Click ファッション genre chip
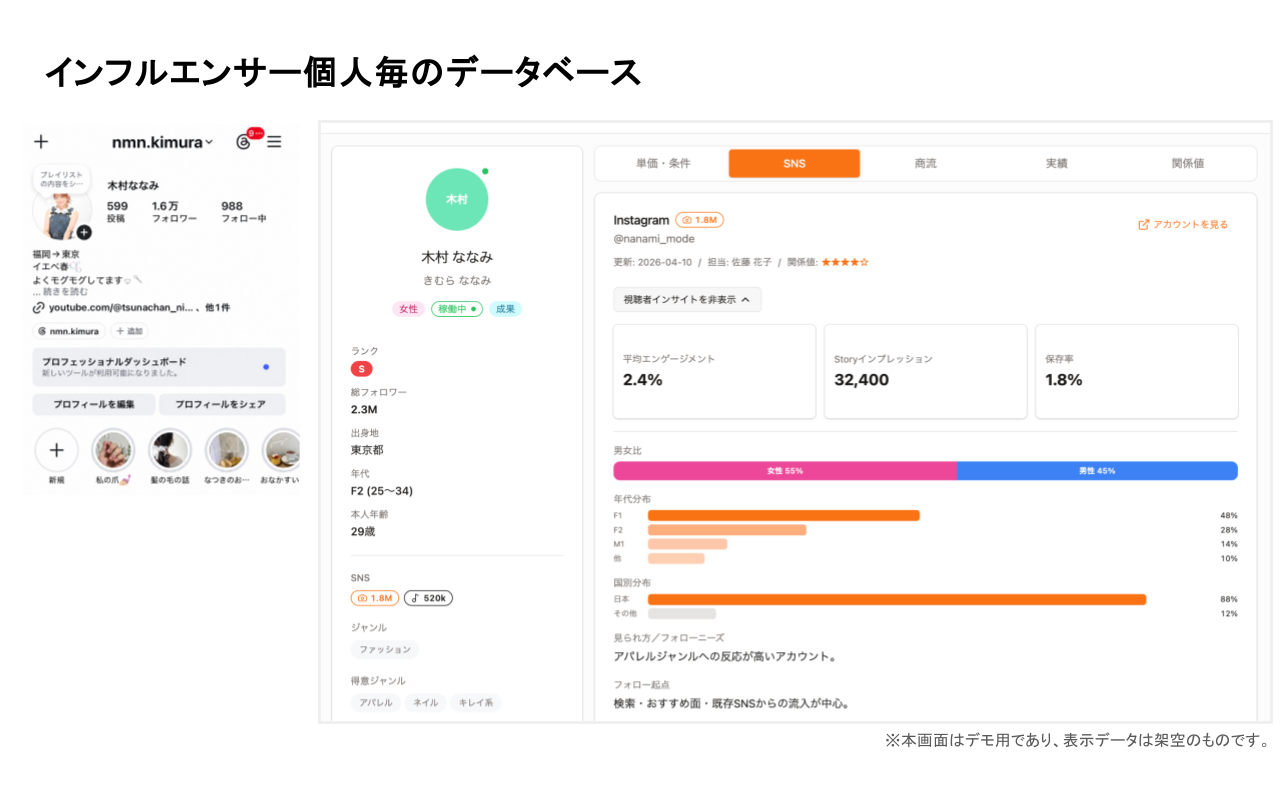The height and width of the screenshot is (800, 1280). click(x=385, y=650)
